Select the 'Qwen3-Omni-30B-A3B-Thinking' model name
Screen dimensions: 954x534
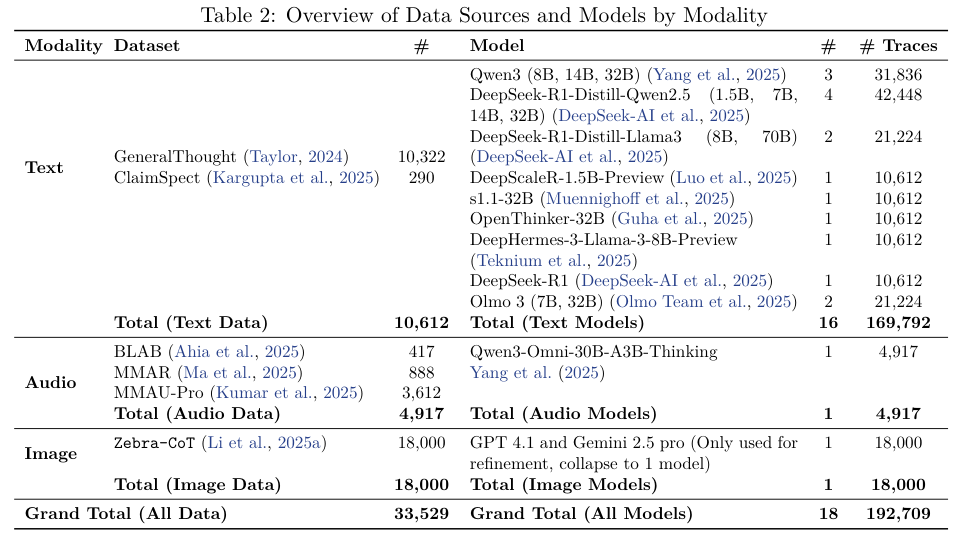pyautogui.click(x=593, y=352)
